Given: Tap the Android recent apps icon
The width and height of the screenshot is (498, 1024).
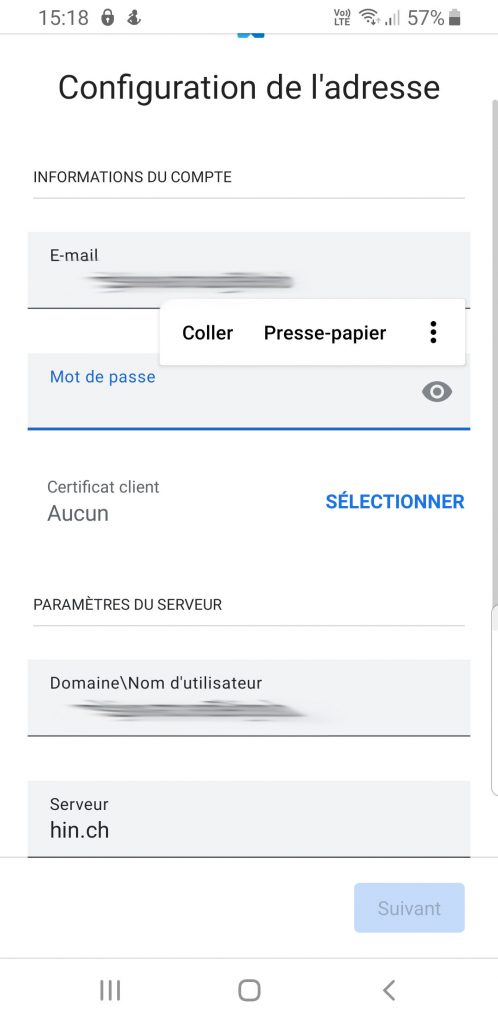Looking at the screenshot, I should [110, 990].
